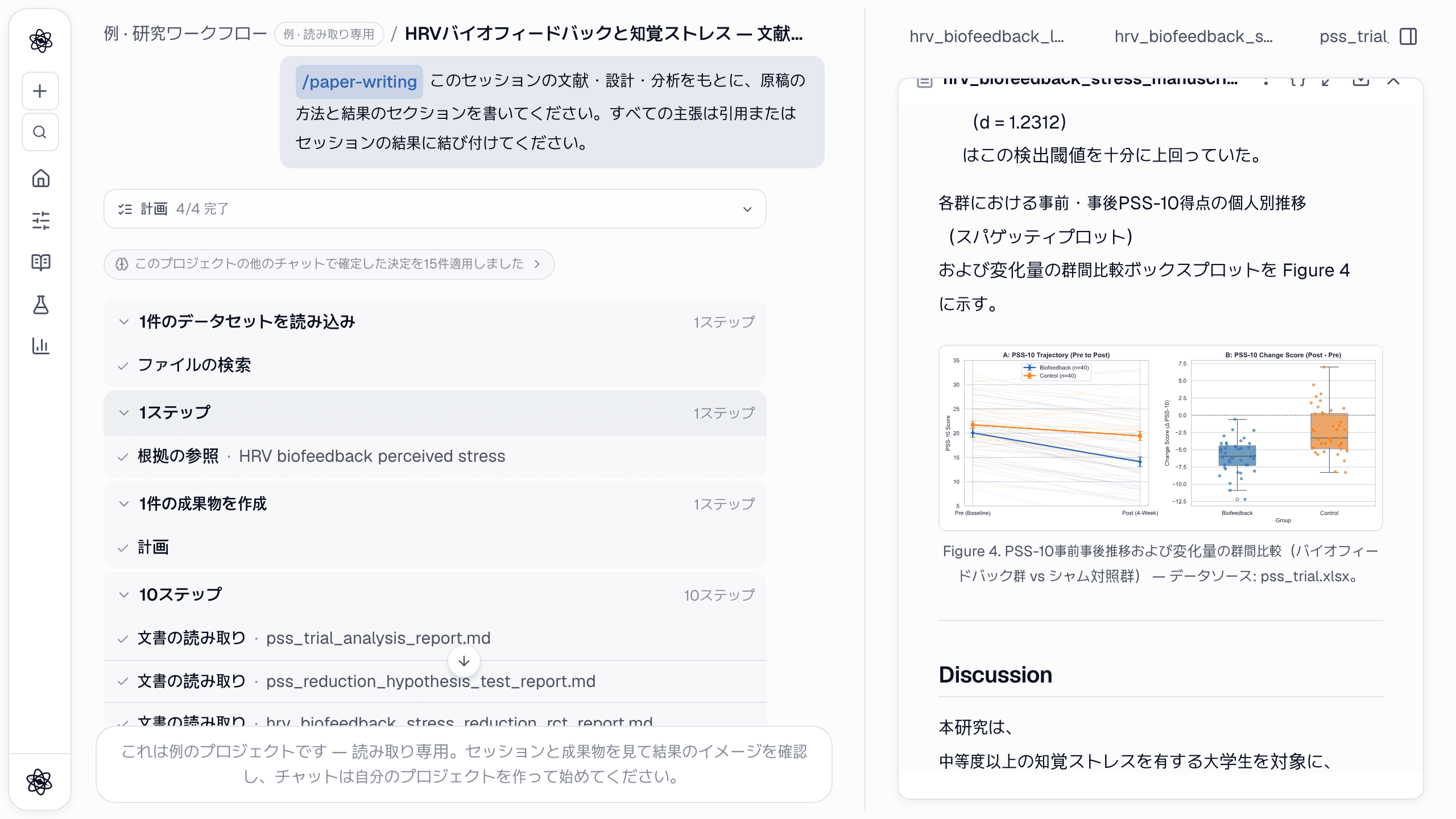
Task: Click the atom logo at sidebar top
Action: coord(40,41)
